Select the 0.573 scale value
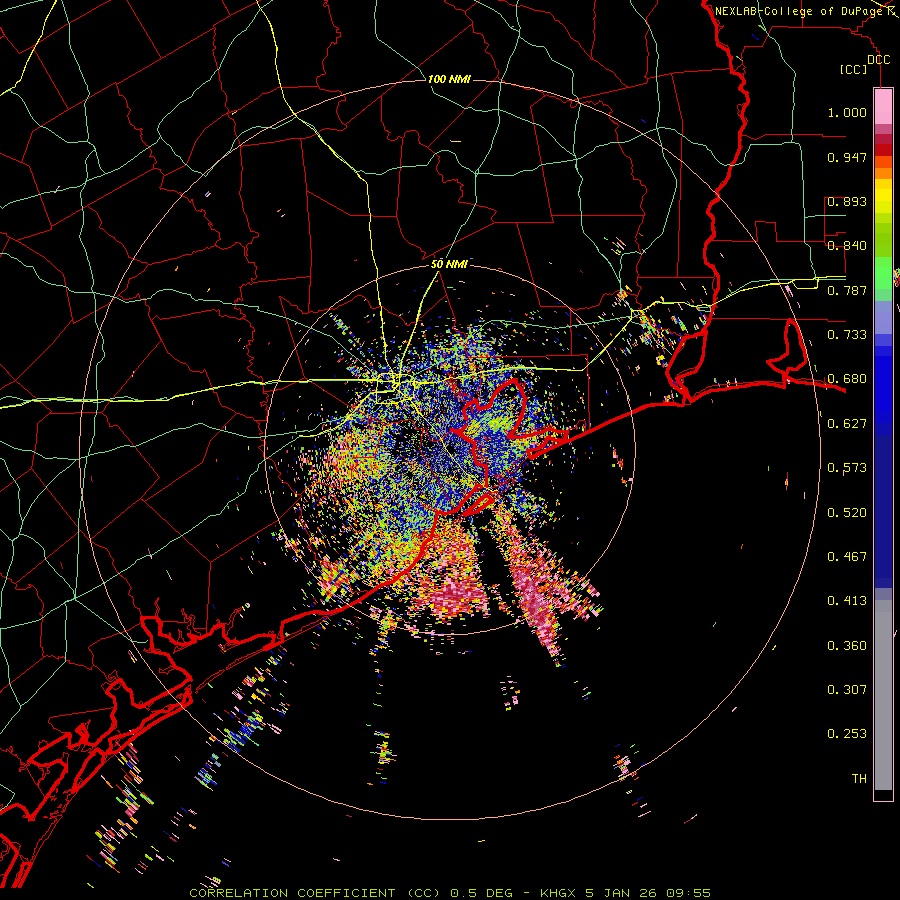The width and height of the screenshot is (900, 900). tap(847, 467)
